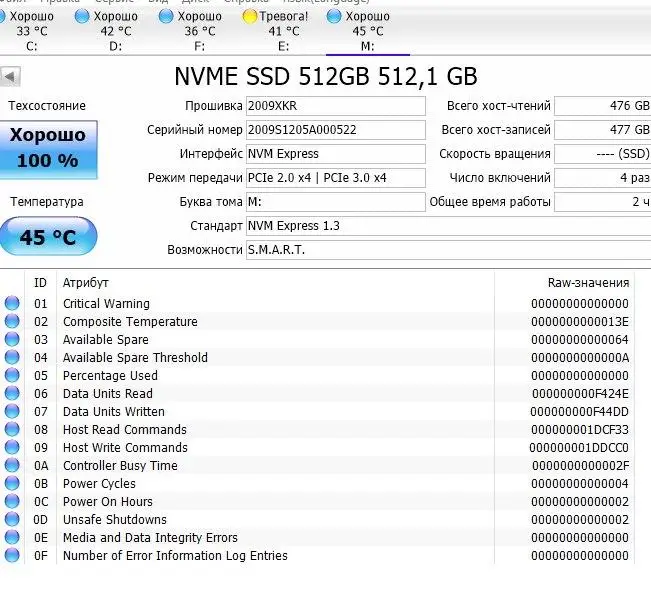Select the Percentage Used attribute row
The image size is (651, 601).
point(318,376)
